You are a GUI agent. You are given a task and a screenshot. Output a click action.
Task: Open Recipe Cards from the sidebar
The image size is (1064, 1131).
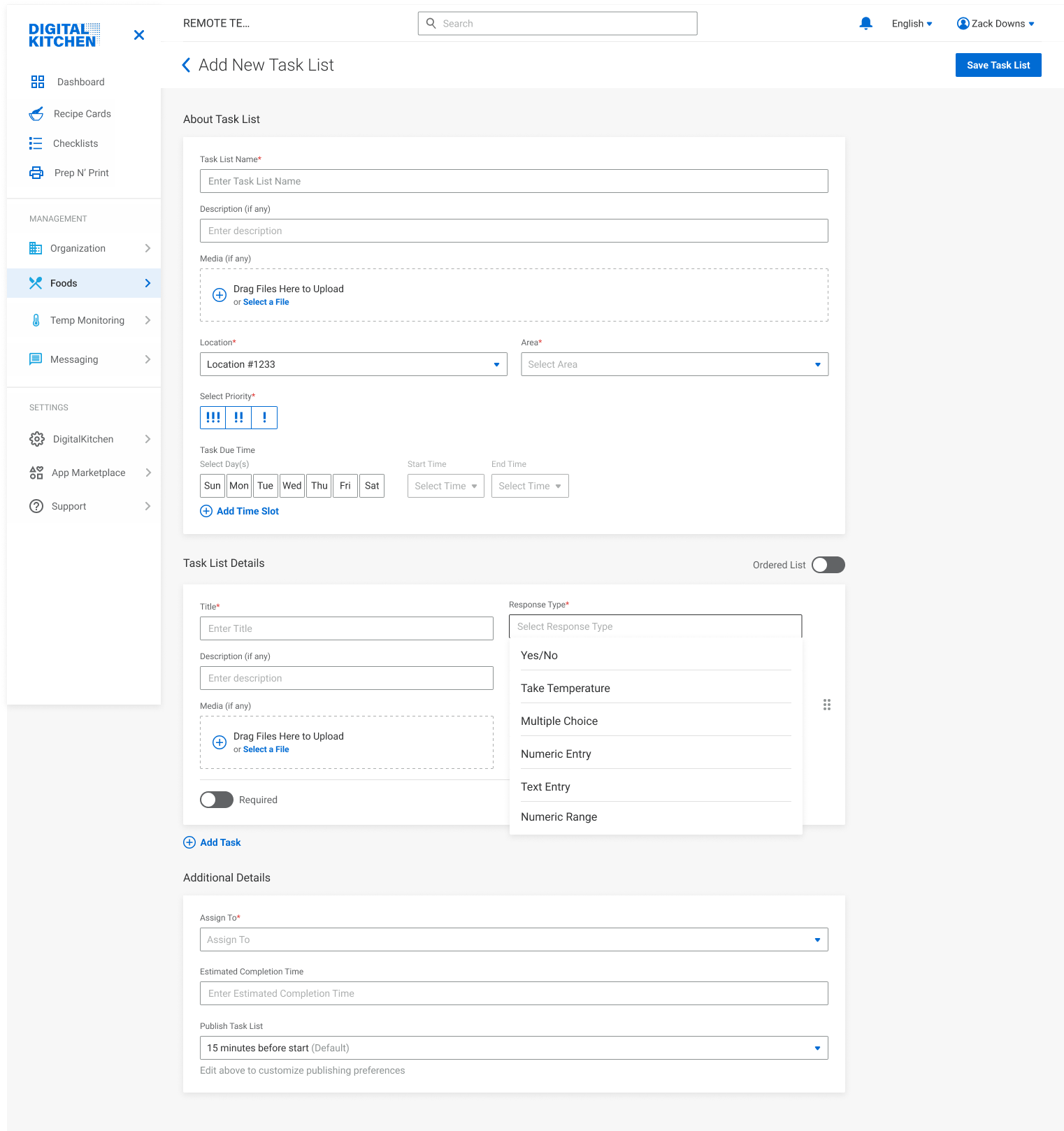pyautogui.click(x=82, y=114)
